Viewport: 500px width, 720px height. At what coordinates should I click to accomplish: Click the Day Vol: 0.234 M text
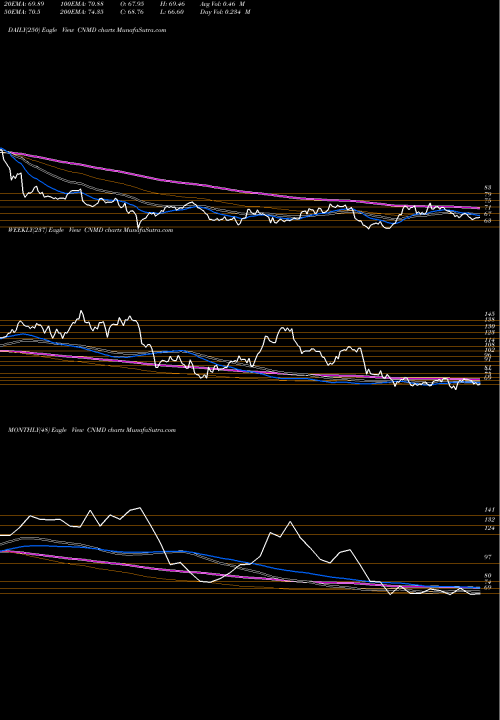pos(225,12)
